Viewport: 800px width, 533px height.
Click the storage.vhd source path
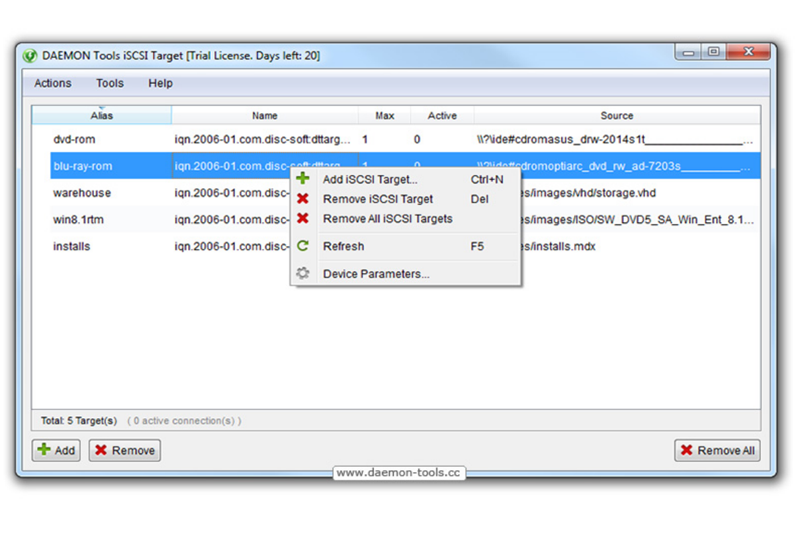[x=588, y=193]
